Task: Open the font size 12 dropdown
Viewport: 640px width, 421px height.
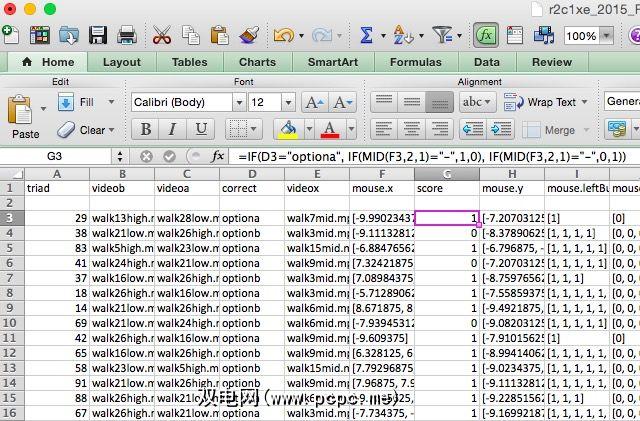Action: tap(288, 102)
